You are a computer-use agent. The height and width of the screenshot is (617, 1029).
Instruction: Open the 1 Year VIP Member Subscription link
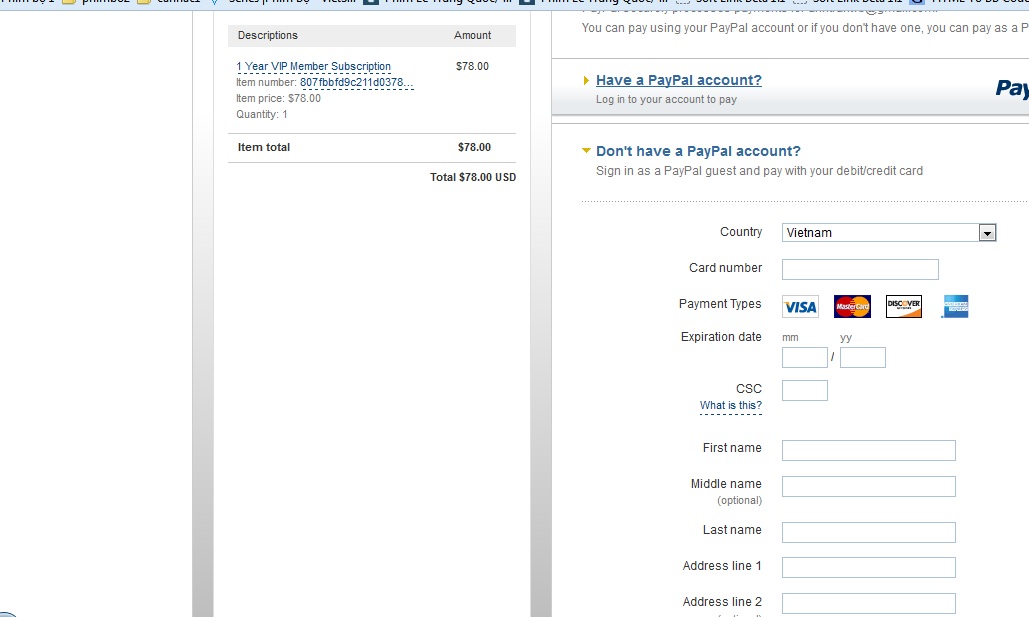tap(314, 66)
